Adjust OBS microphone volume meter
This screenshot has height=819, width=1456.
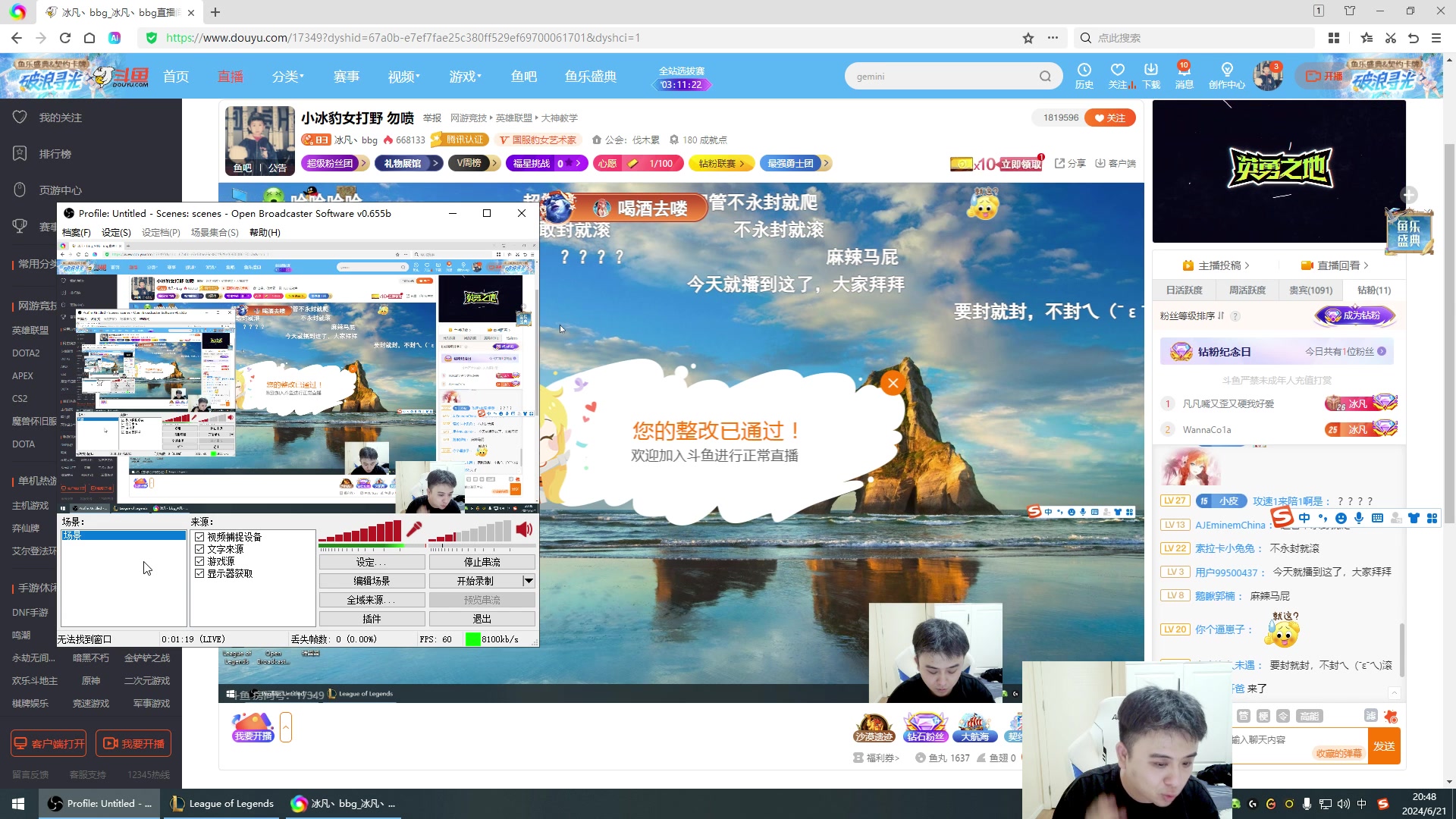(360, 530)
